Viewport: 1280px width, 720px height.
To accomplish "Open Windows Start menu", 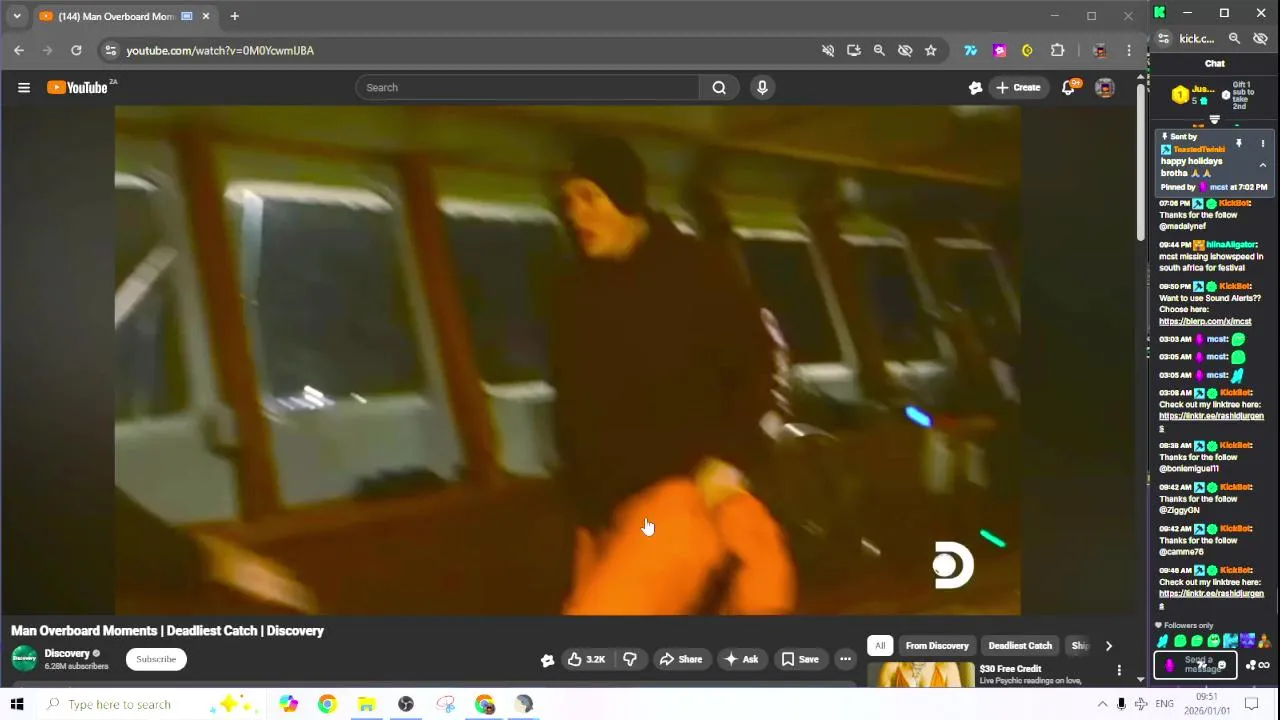I will tap(17, 704).
